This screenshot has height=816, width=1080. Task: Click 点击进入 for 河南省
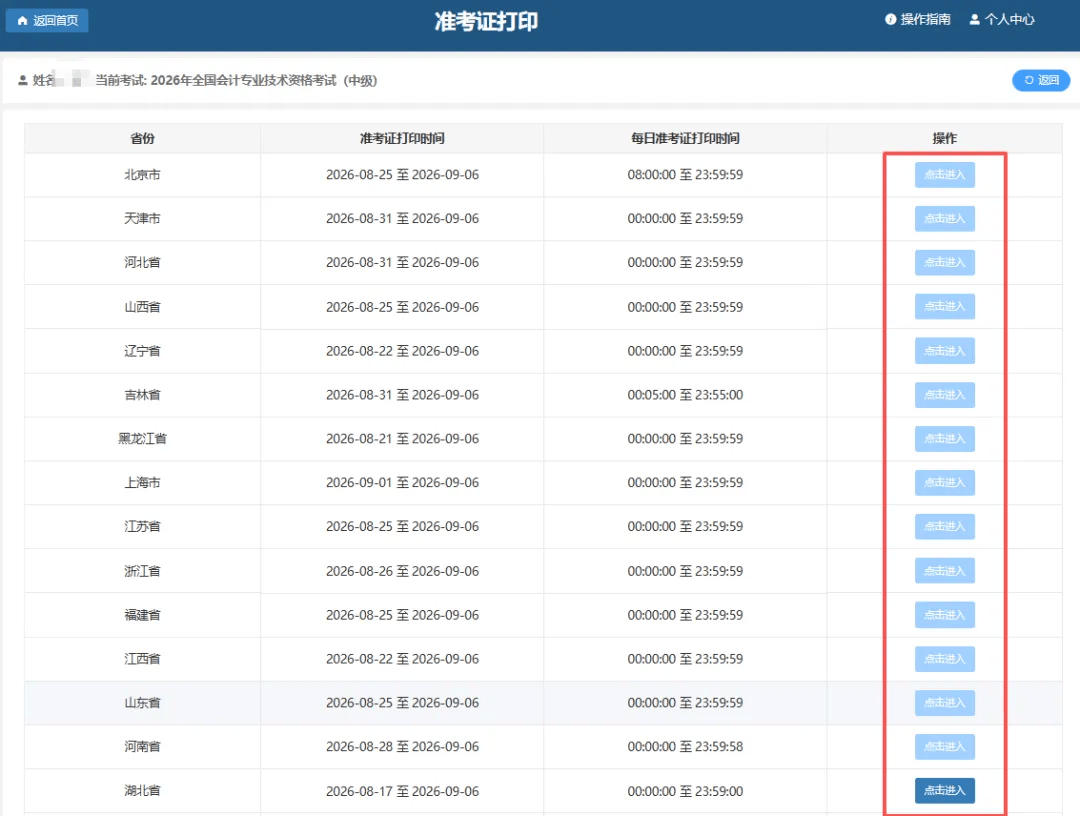944,746
